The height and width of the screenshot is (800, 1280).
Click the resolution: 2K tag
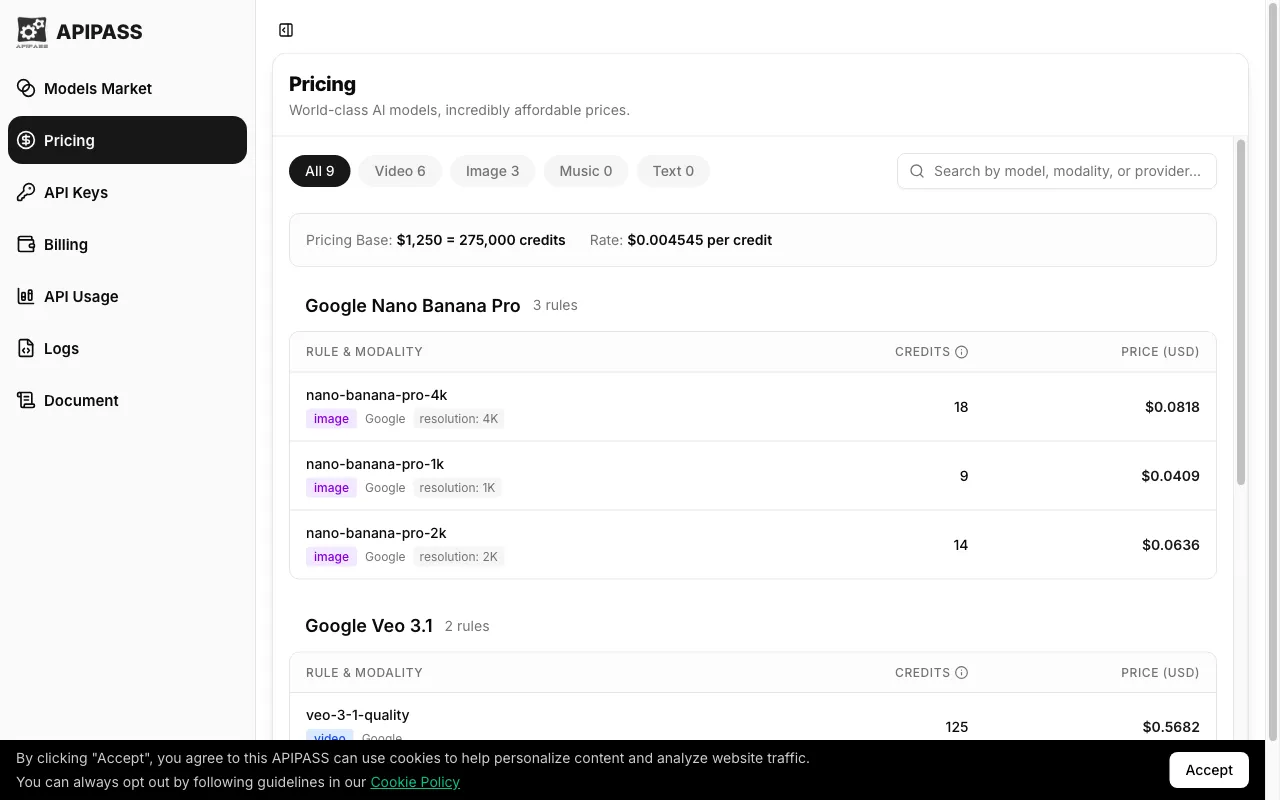click(459, 557)
